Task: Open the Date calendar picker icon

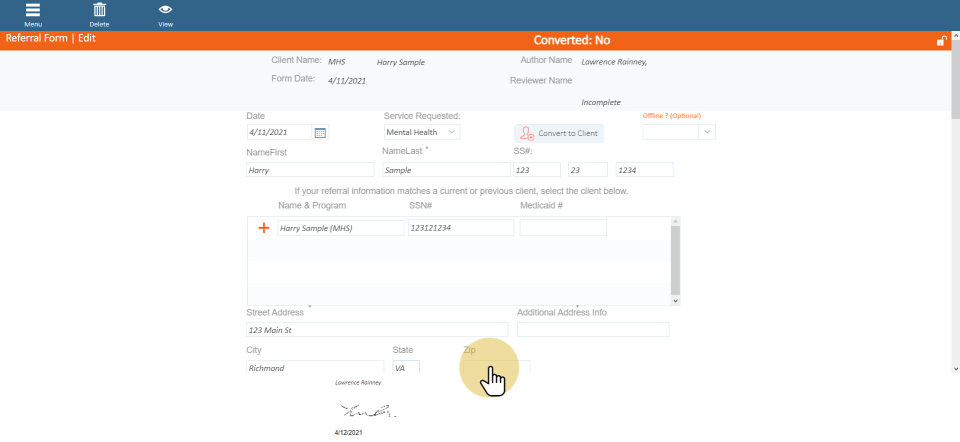Action: [320, 132]
